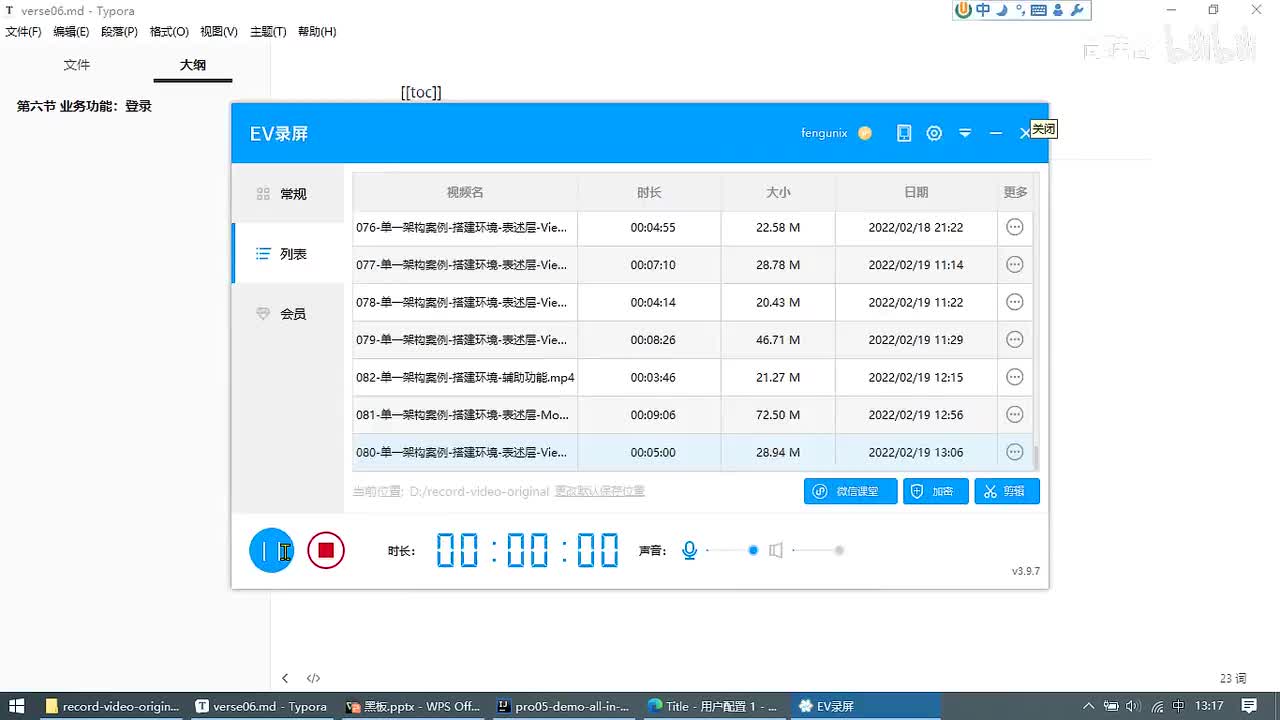Open more options for video 080 row
The height and width of the screenshot is (720, 1280).
(x=1015, y=452)
